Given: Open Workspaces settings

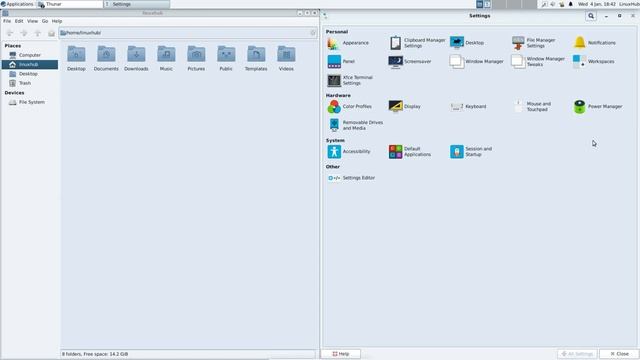Looking at the screenshot, I should [x=593, y=61].
